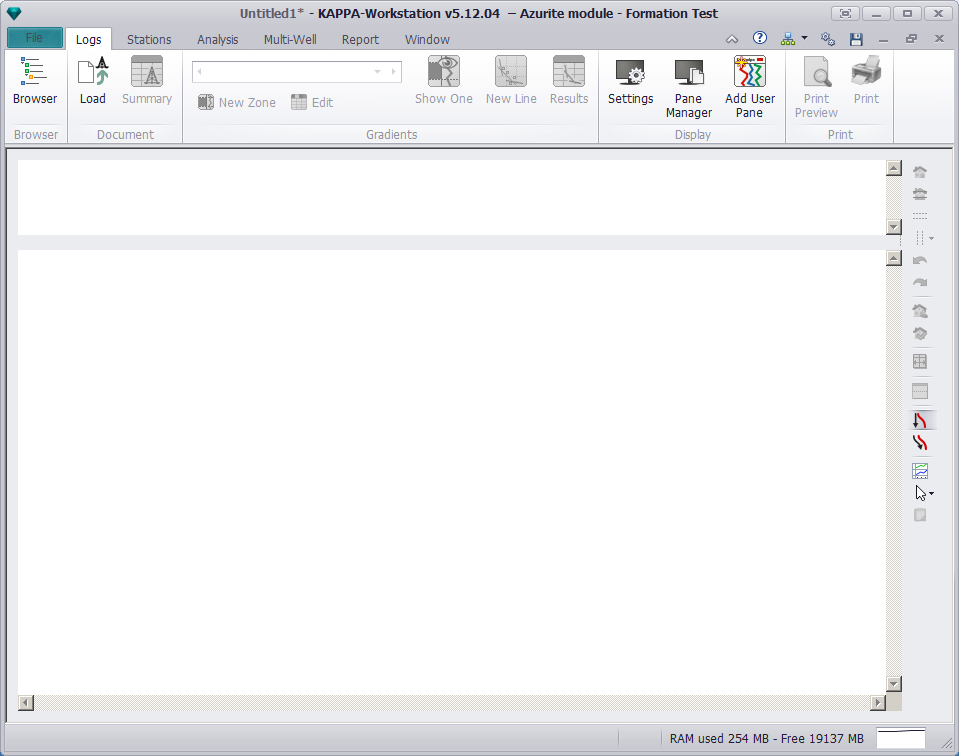Open the Window tab

[427, 39]
